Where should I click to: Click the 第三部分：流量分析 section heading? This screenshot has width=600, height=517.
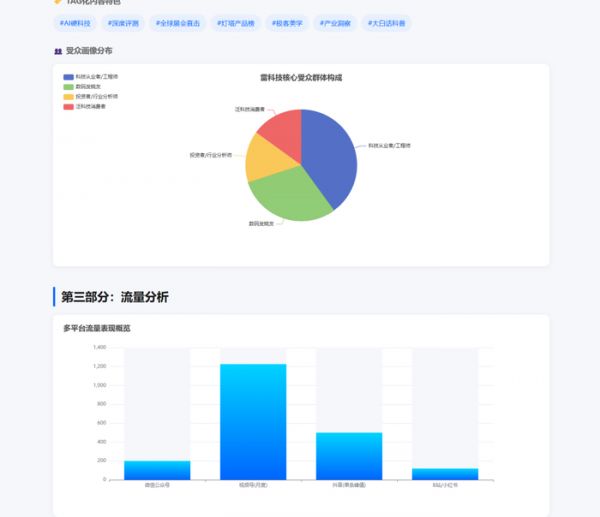115,297
